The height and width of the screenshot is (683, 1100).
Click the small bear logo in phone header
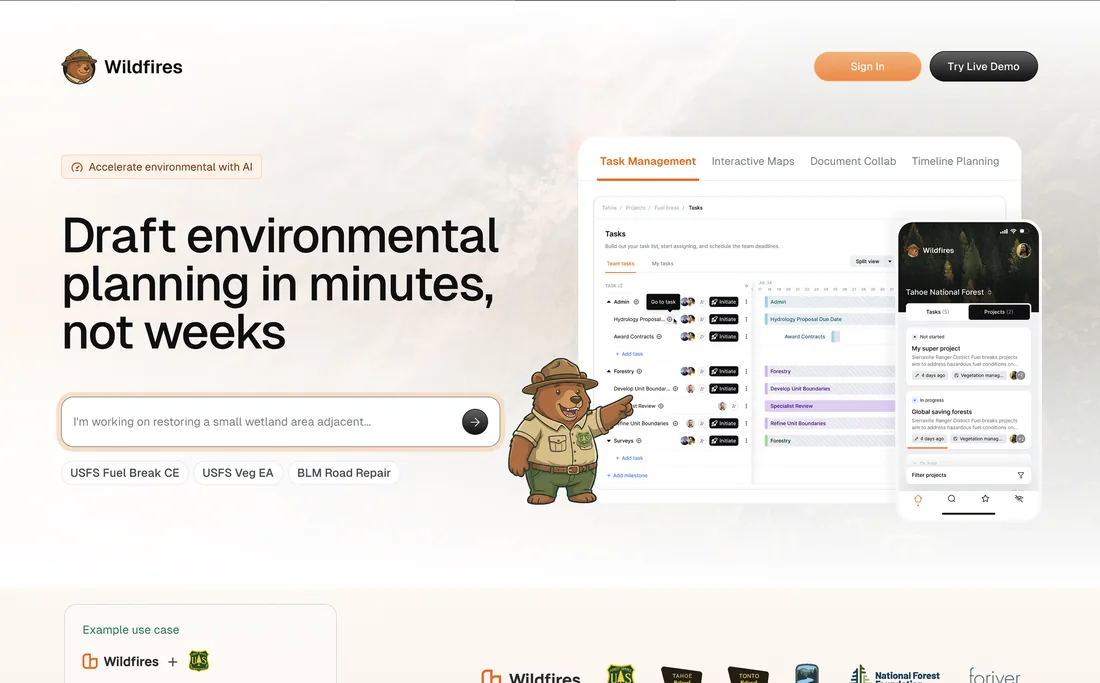point(913,250)
